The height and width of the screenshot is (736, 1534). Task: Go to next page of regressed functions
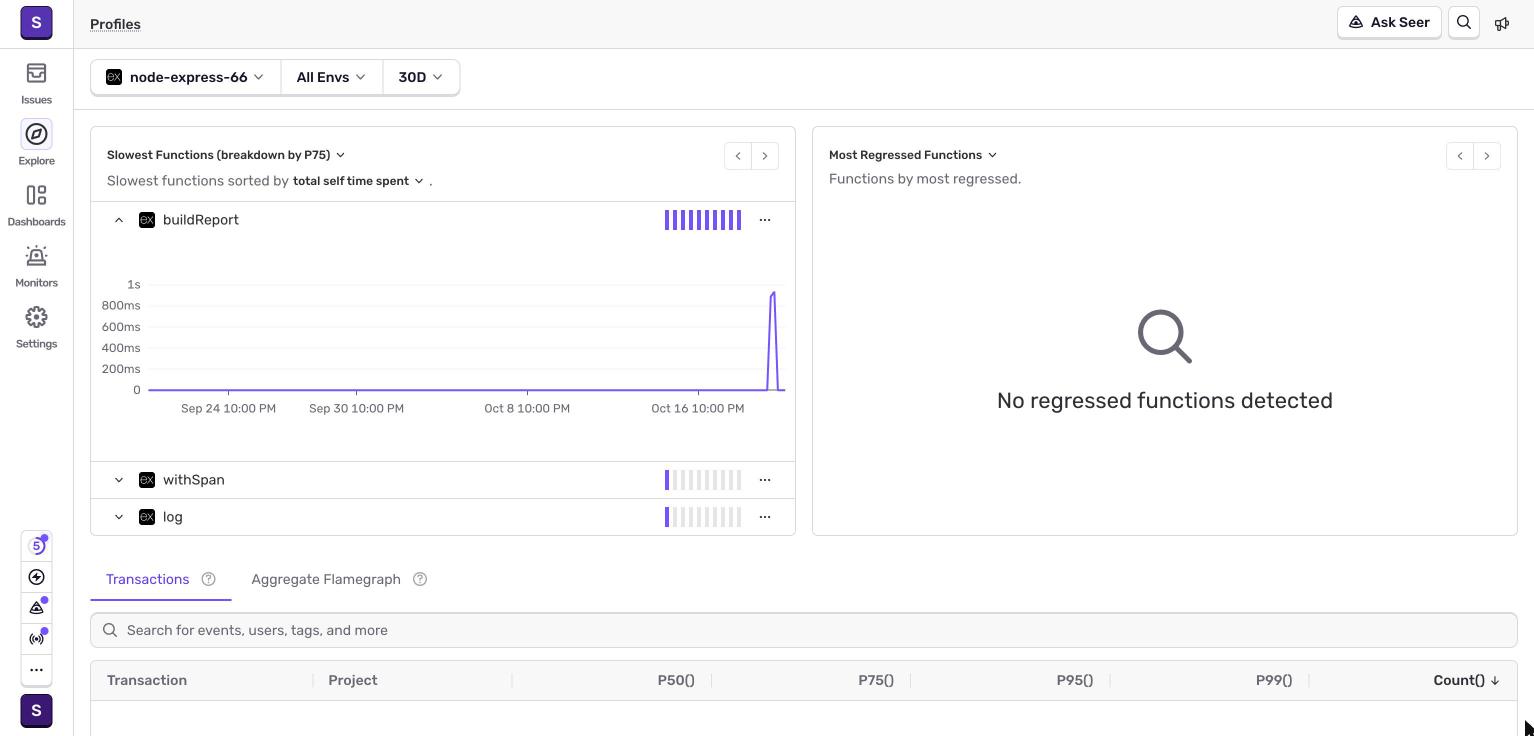pyautogui.click(x=1487, y=156)
